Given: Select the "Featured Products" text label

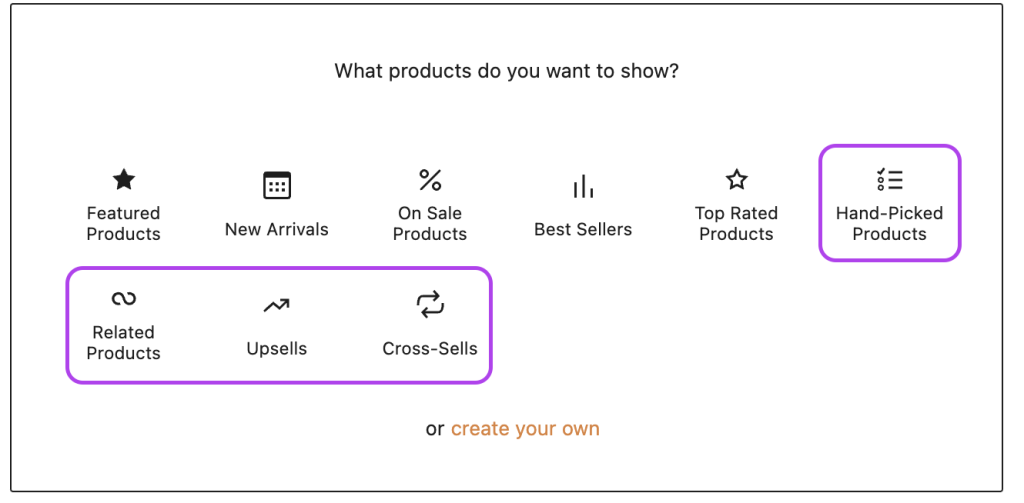Looking at the screenshot, I should coord(123,223).
